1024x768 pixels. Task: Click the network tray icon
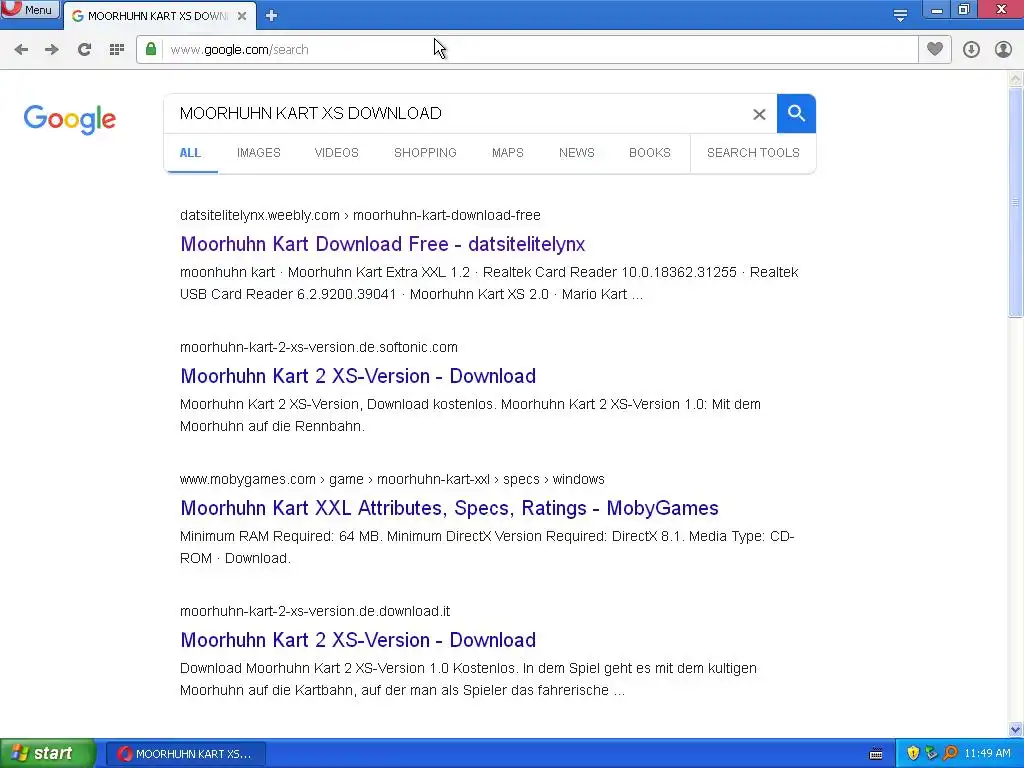[x=931, y=753]
